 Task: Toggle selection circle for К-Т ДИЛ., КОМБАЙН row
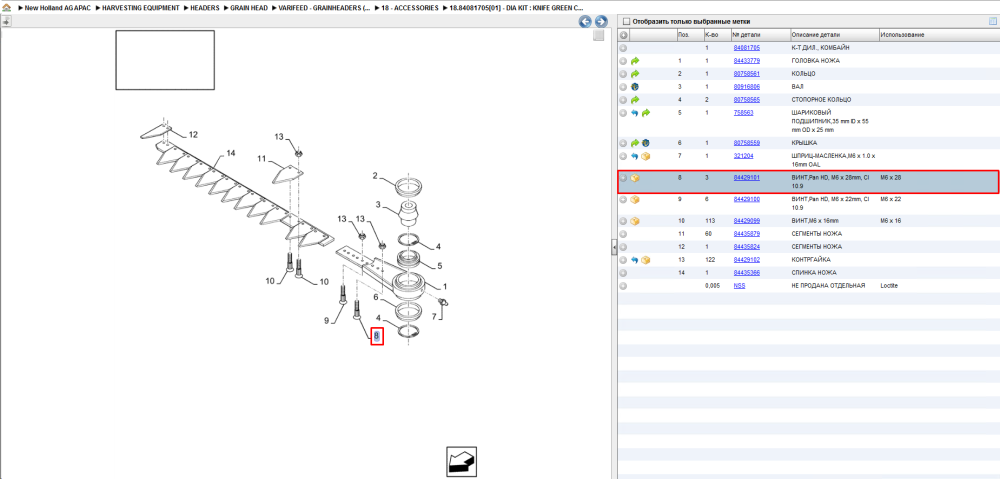click(624, 48)
